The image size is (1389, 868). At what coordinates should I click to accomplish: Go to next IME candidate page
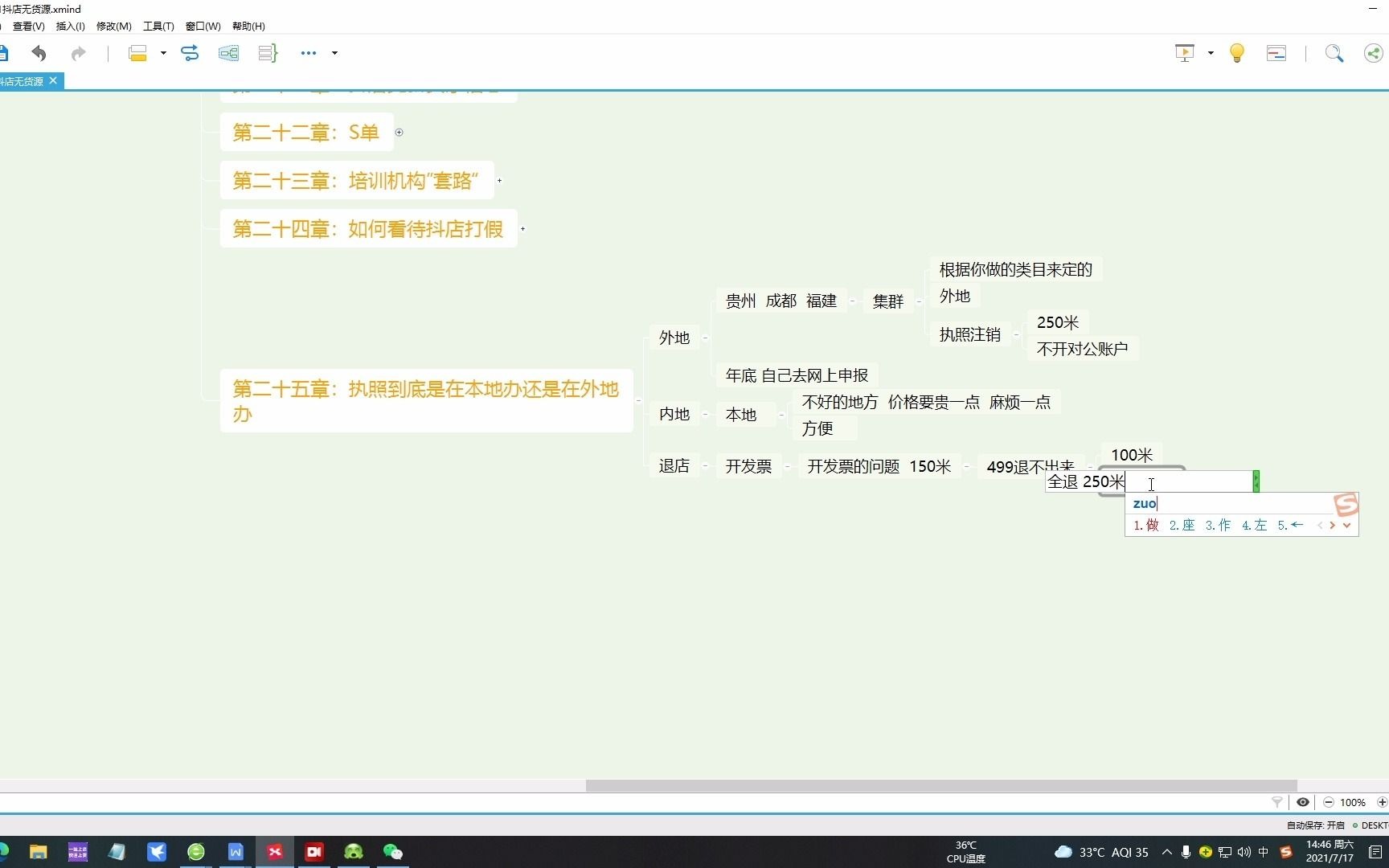[x=1332, y=526]
